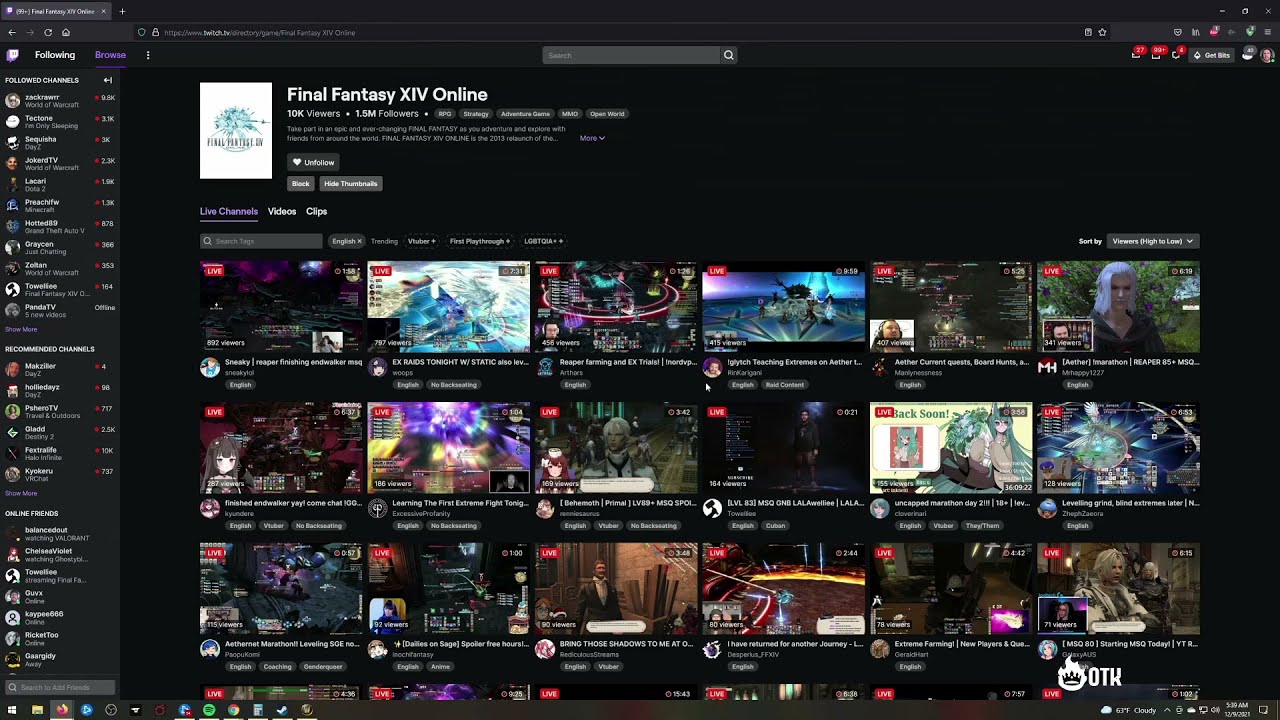Open Firefox hamburger application menu
The image size is (1280, 720).
click(1267, 32)
